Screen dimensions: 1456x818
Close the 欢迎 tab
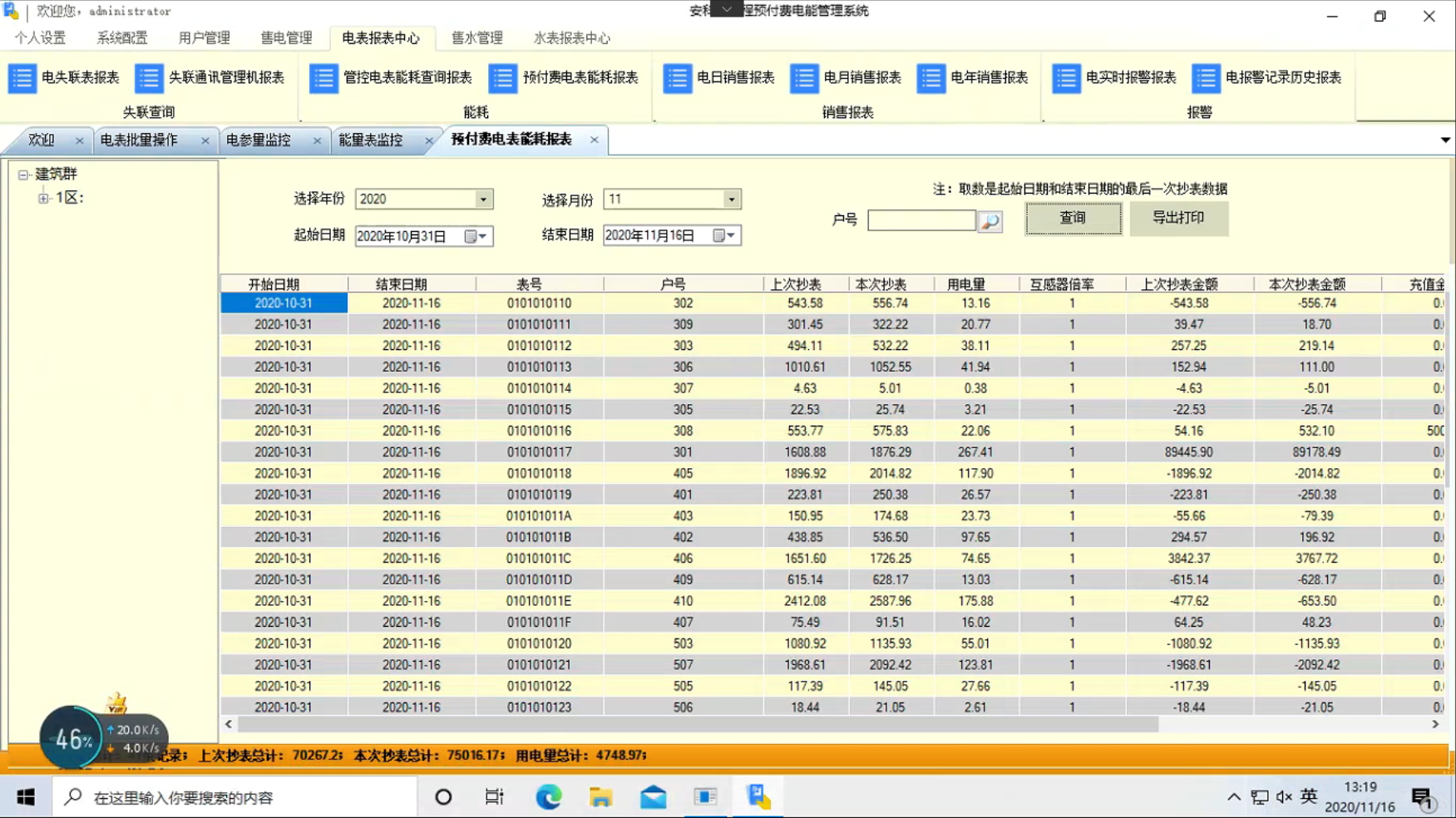(79, 140)
